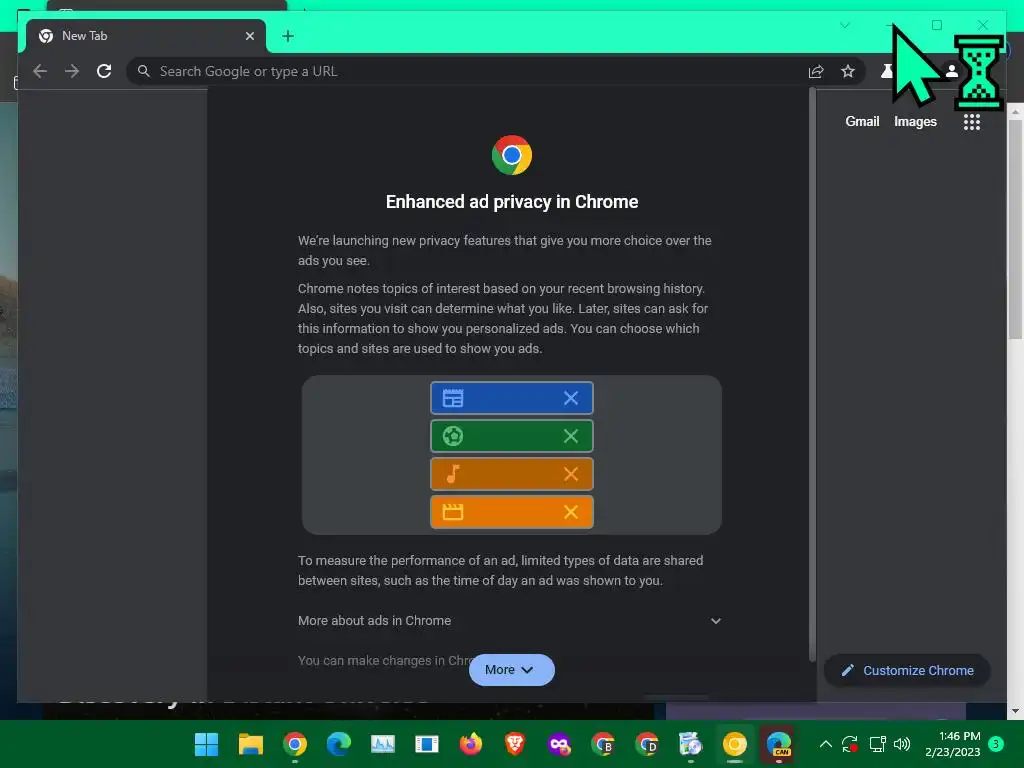Go back to previous page
The width and height of the screenshot is (1024, 768).
(40, 71)
